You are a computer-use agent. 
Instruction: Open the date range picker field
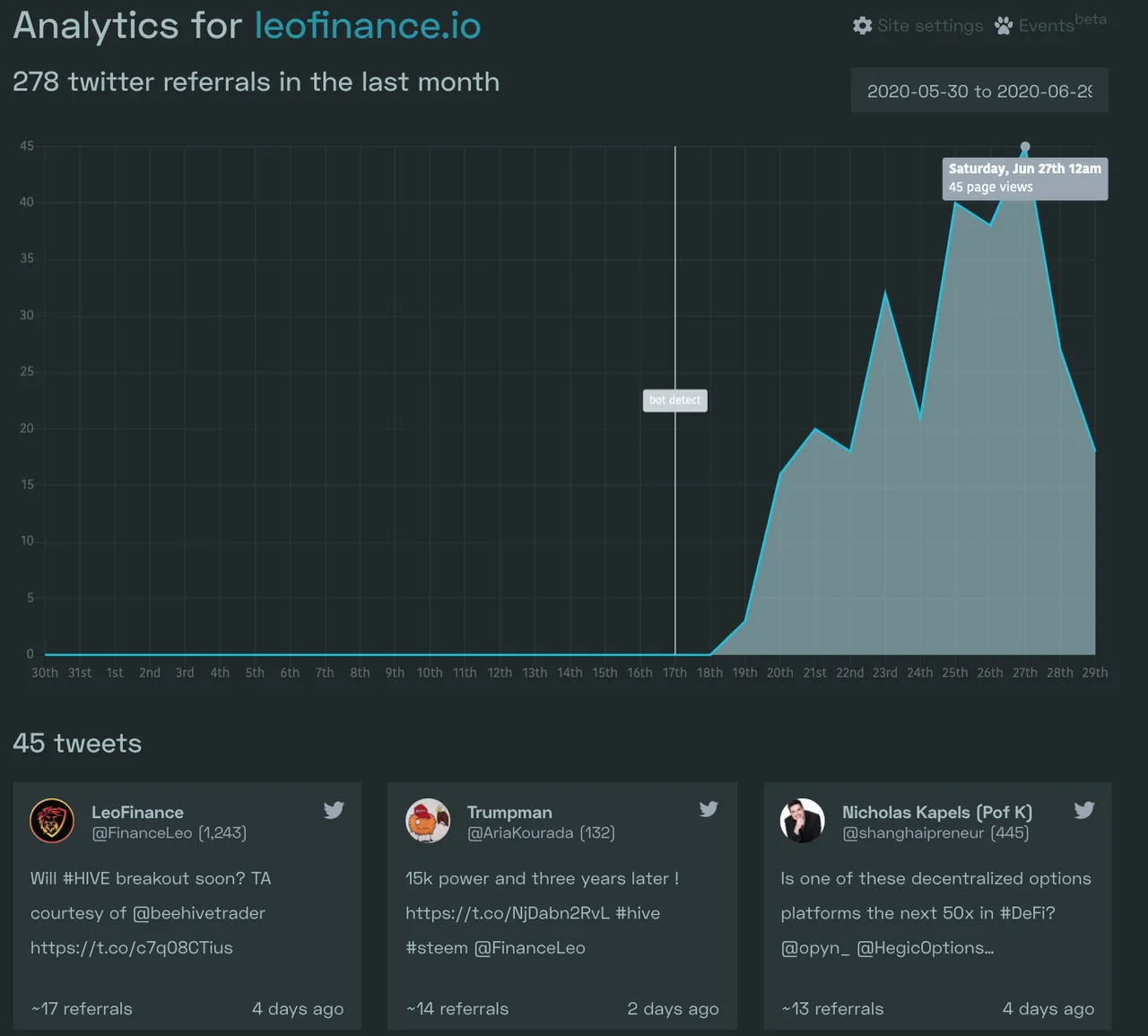[979, 91]
